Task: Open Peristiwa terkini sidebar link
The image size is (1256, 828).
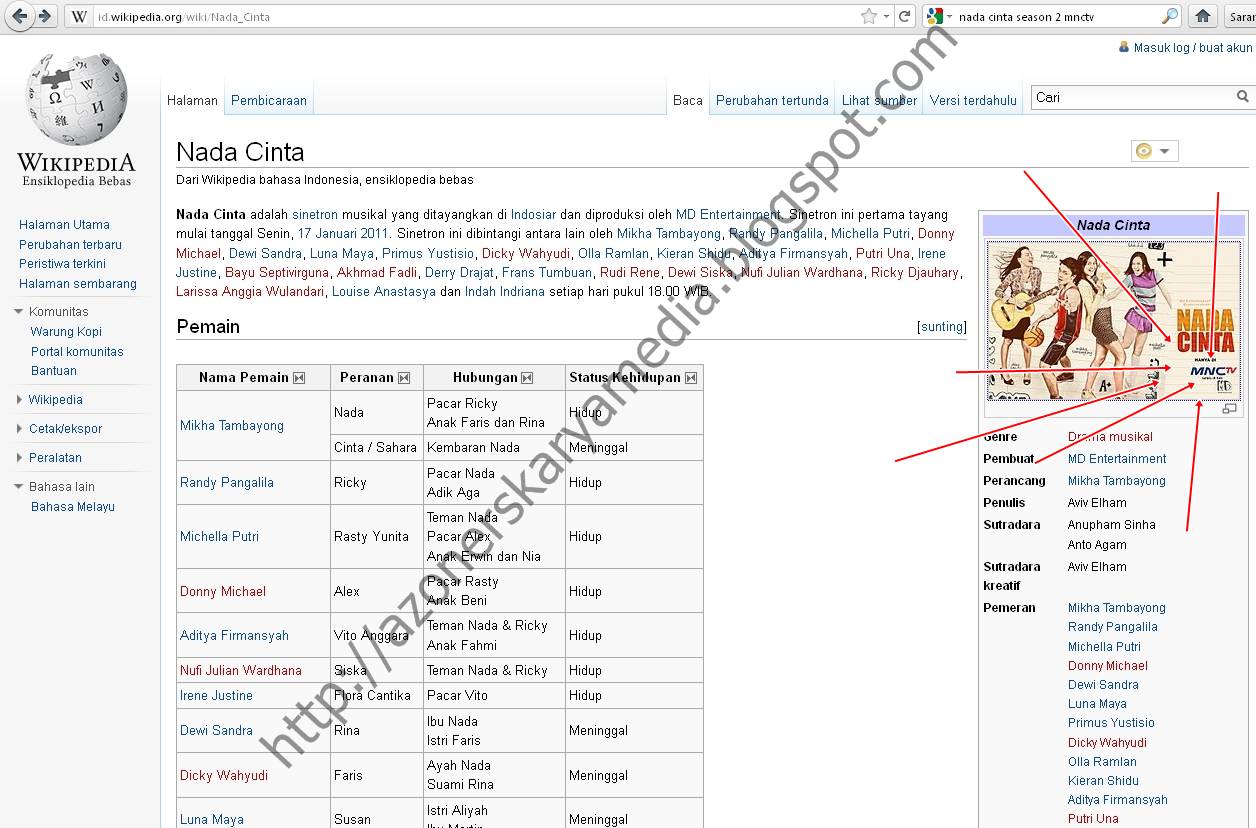Action: click(x=62, y=263)
